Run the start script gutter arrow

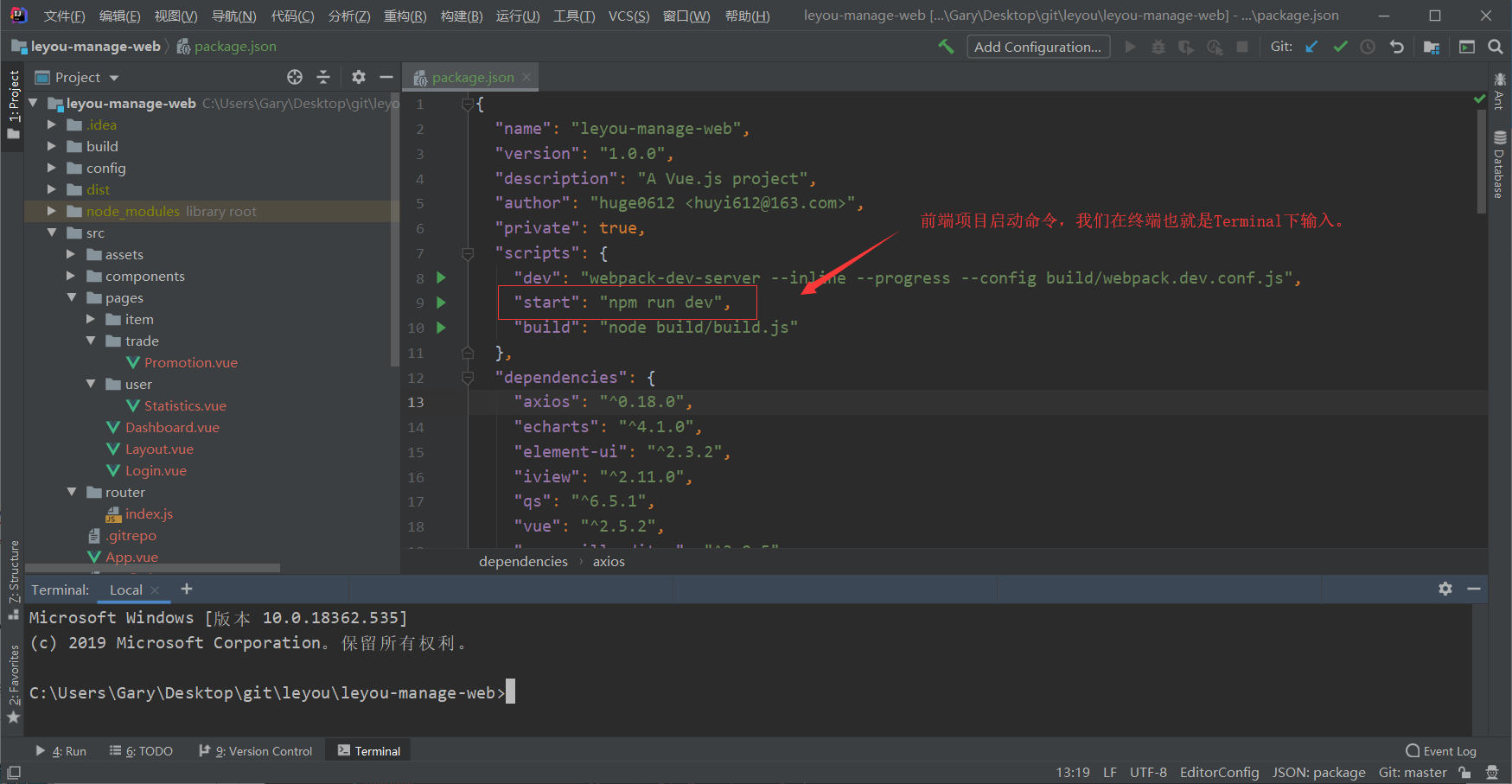tap(441, 303)
